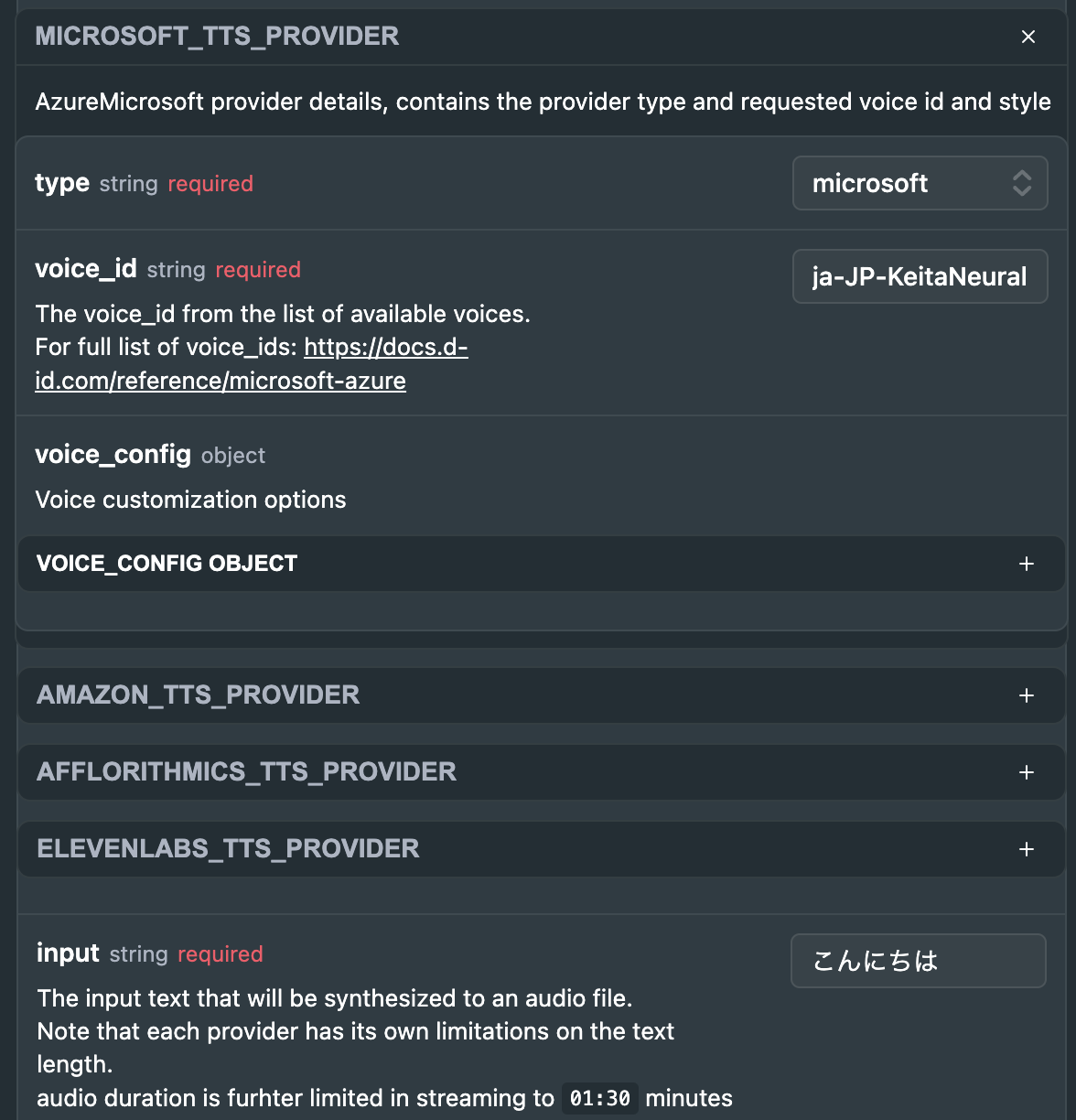Click the up-down chevron arrows on the type selector
The height and width of the screenshot is (1120, 1076).
click(1022, 183)
